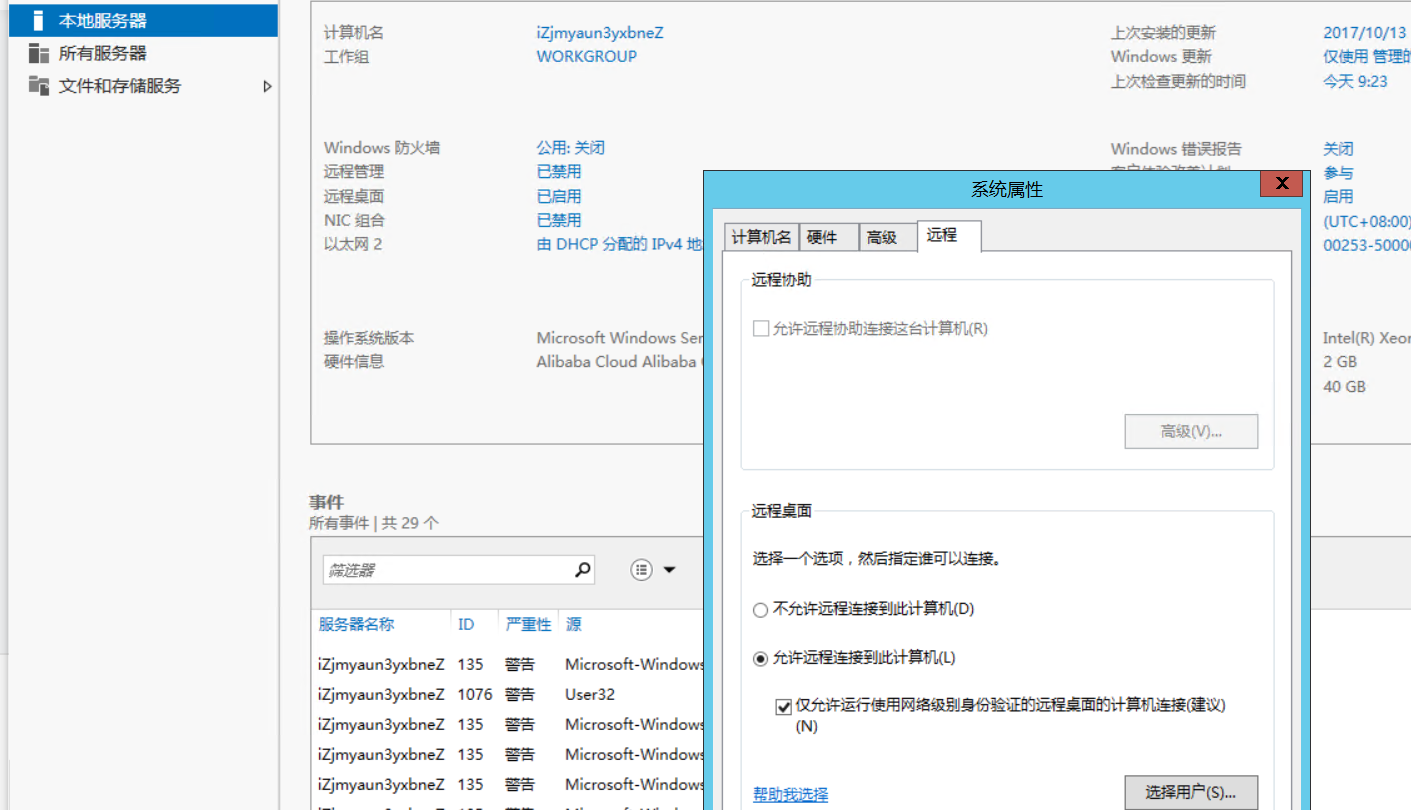Click the (UTC+08:00) time zone link

pyautogui.click(x=1366, y=221)
